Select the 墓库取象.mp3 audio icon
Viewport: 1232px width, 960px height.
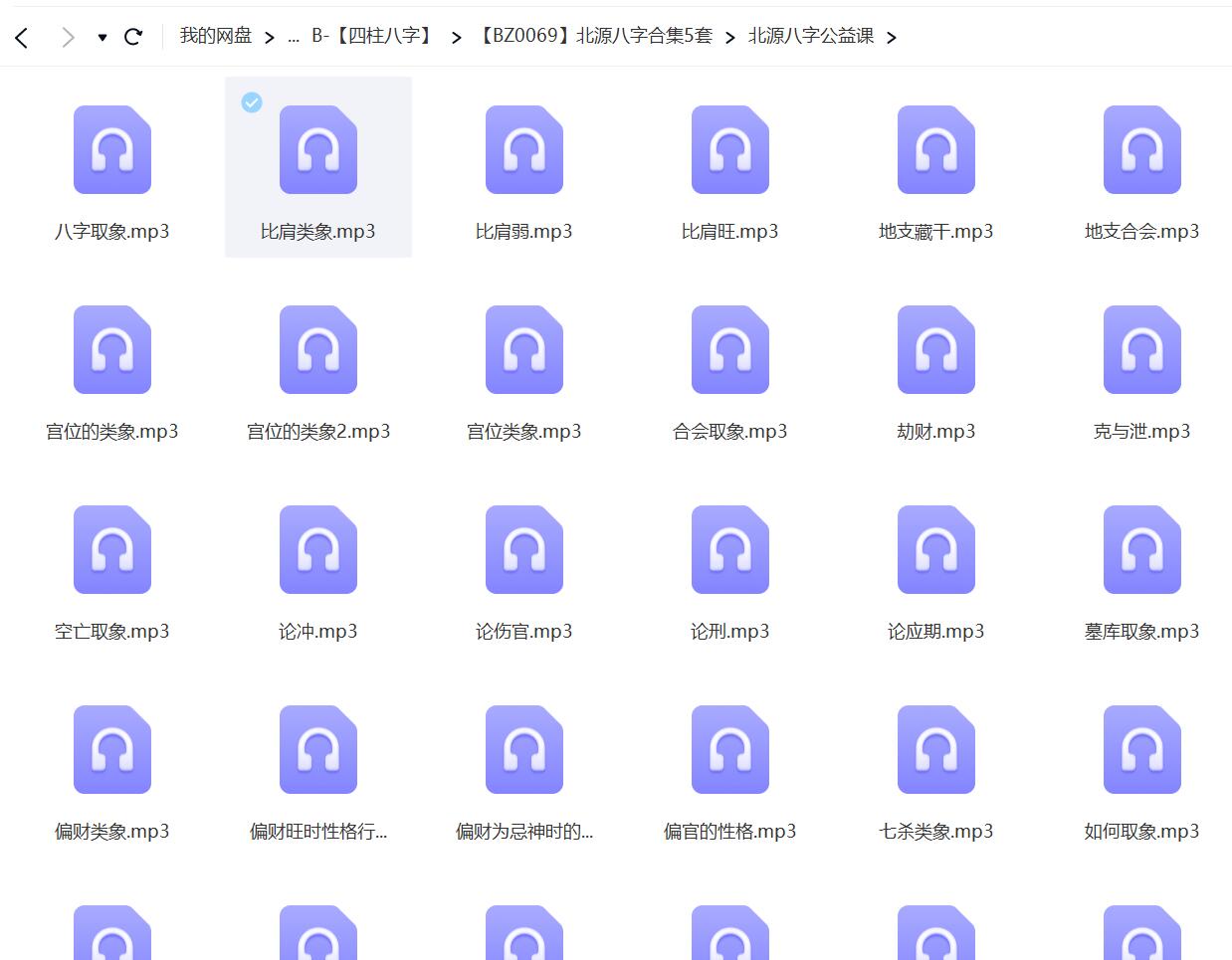[1141, 550]
